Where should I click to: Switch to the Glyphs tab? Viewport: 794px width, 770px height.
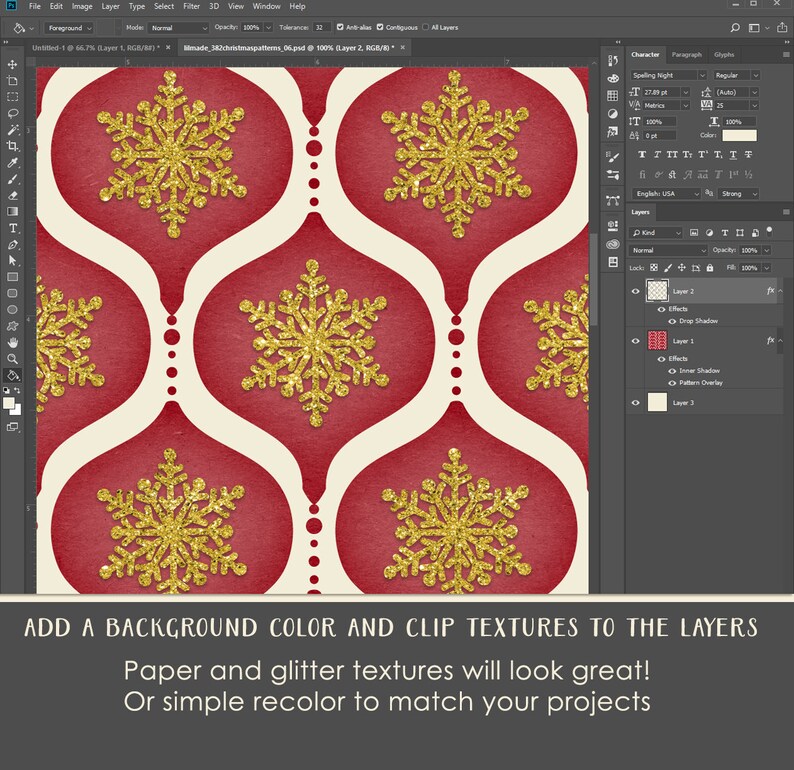pos(724,54)
